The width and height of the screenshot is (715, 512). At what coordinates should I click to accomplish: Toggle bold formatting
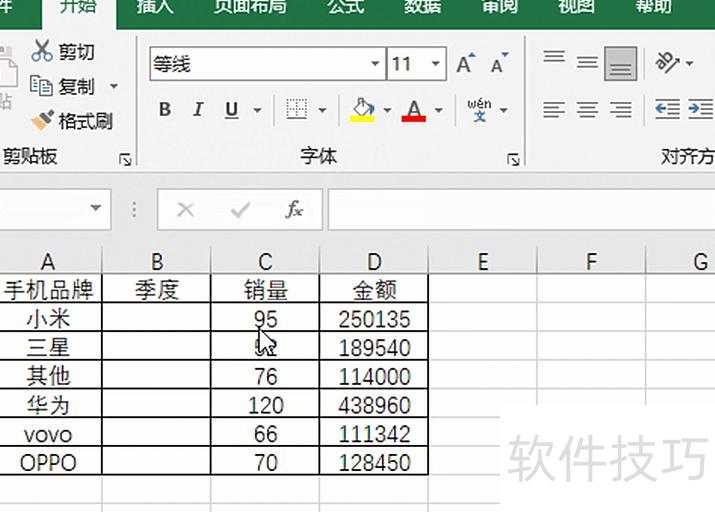(x=165, y=110)
